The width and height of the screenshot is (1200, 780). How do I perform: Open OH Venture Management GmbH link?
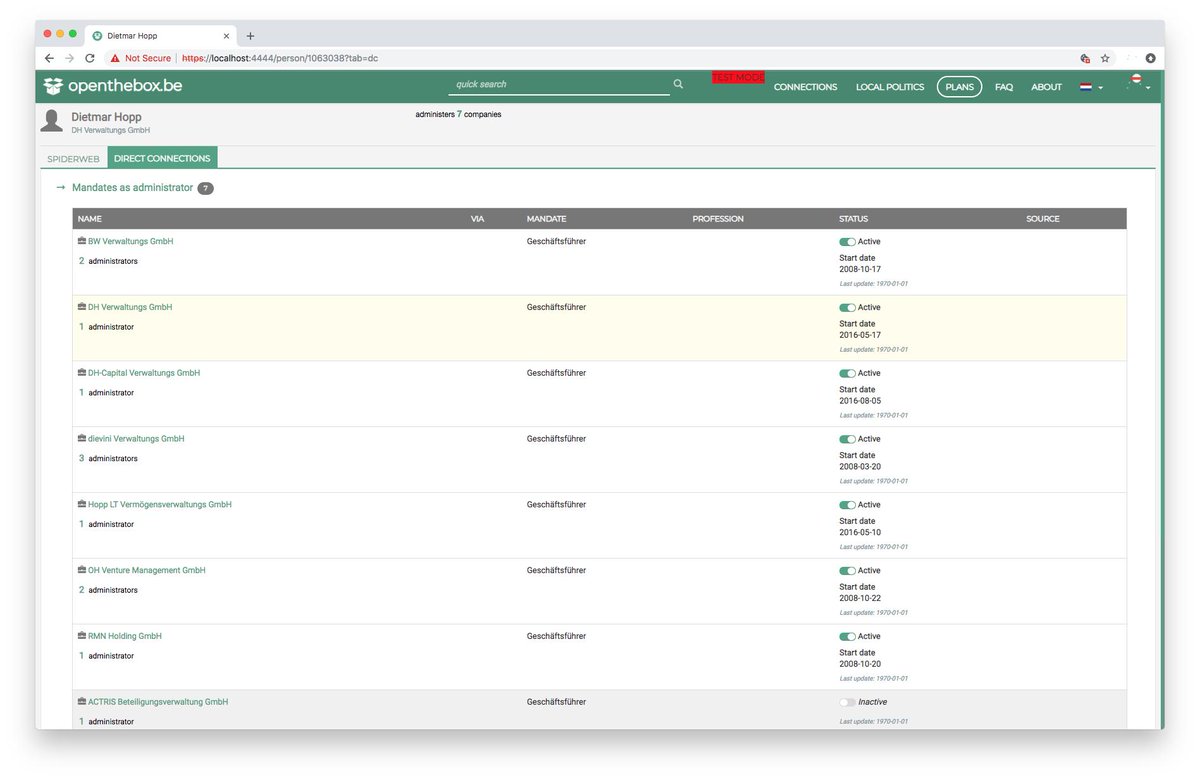pyautogui.click(x=147, y=570)
